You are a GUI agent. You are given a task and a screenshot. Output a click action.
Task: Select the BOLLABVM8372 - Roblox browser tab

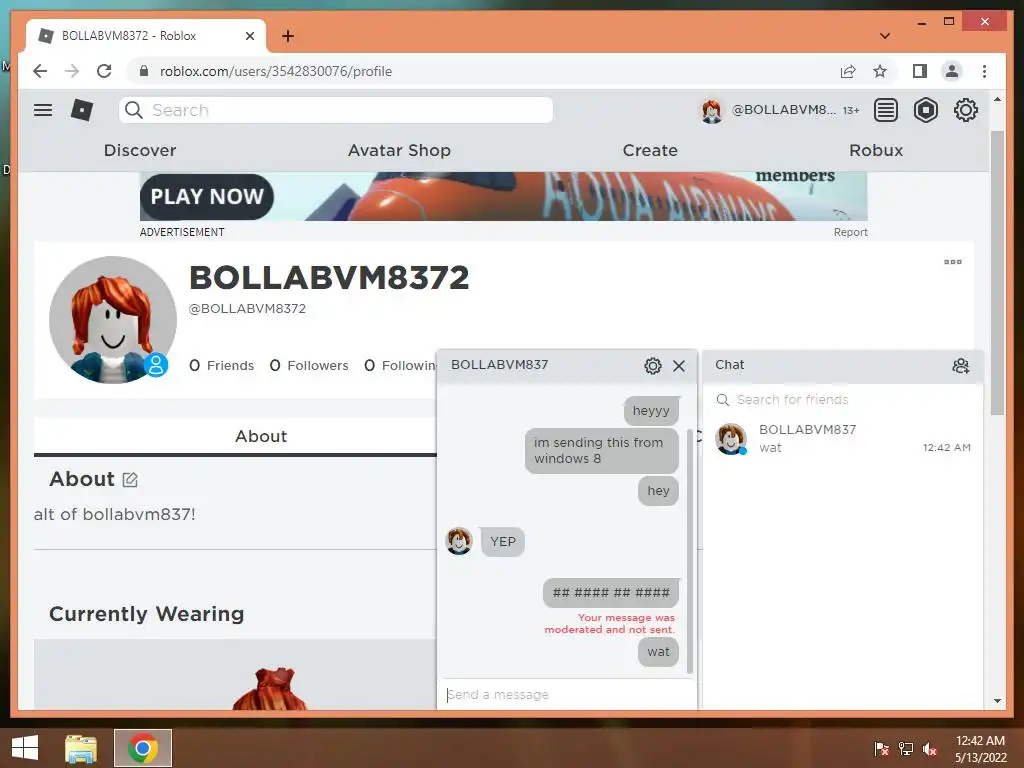tap(146, 36)
